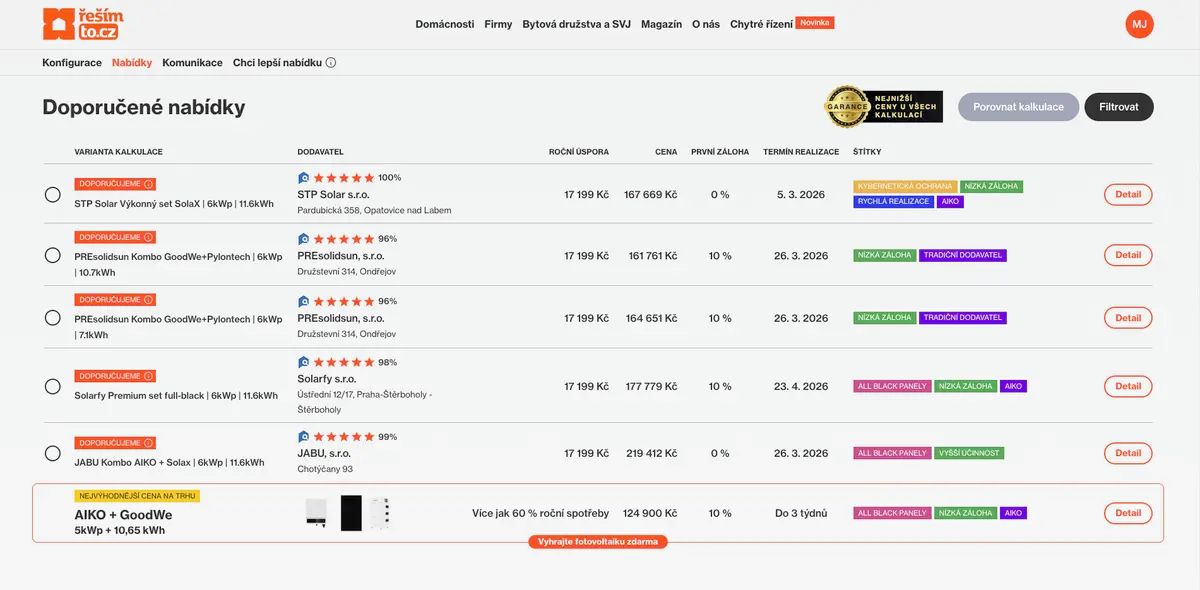Image resolution: width=1200 pixels, height=590 pixels.
Task: Select the Solarfy Premium set radio button
Action: pos(53,387)
